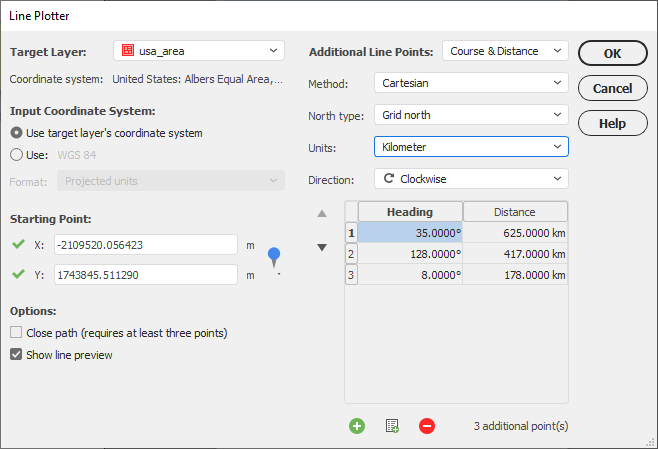Move row down with the down arrow
658x449 pixels.
[322, 247]
